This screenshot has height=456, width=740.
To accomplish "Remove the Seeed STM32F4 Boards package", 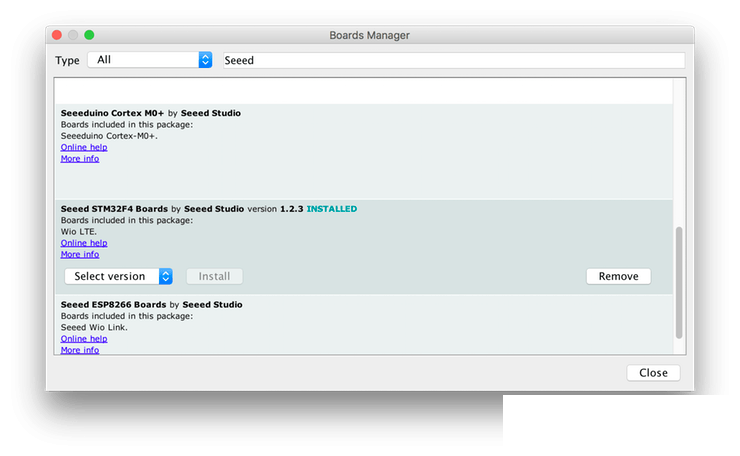I will click(618, 276).
